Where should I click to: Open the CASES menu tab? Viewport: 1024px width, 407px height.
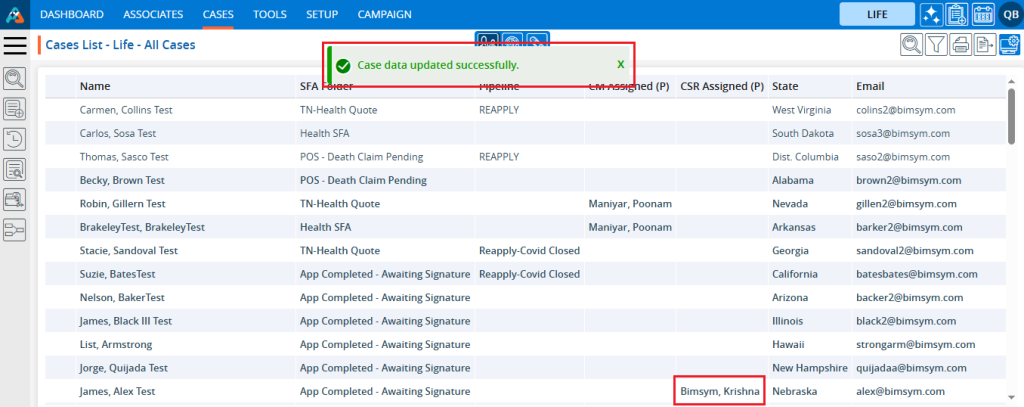point(218,14)
